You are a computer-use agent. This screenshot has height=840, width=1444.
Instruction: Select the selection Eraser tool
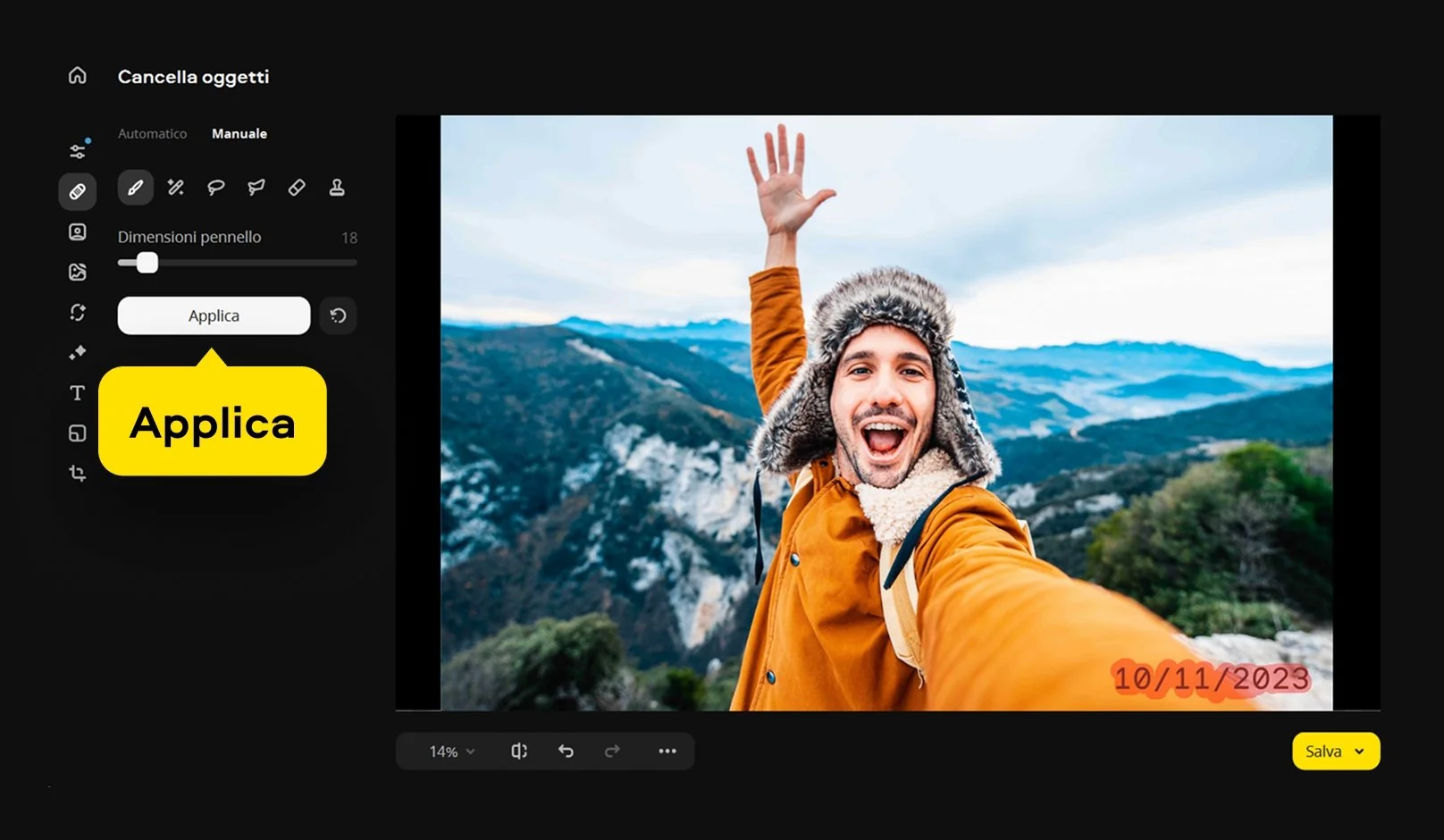[x=297, y=188]
